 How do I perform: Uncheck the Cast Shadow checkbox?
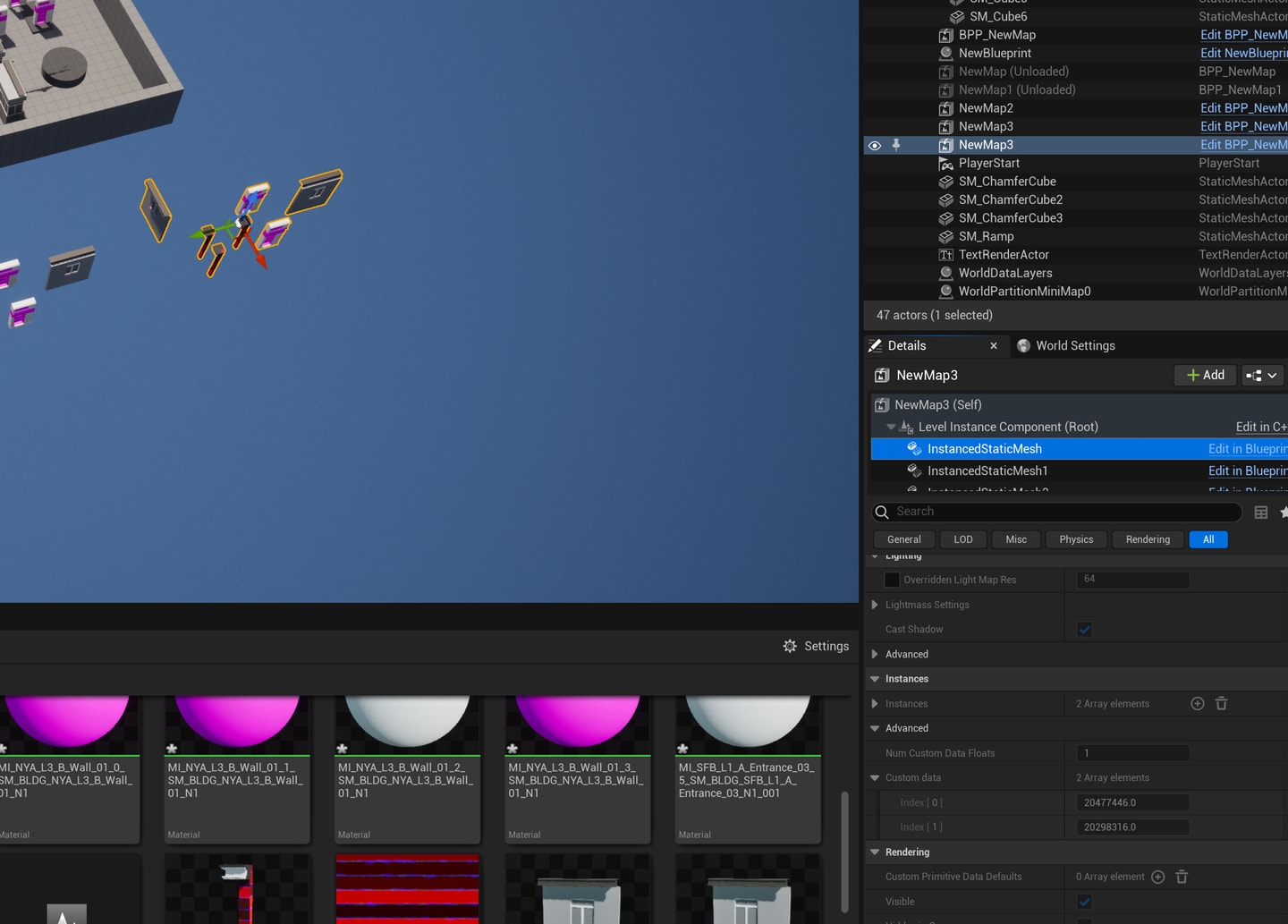coord(1084,630)
